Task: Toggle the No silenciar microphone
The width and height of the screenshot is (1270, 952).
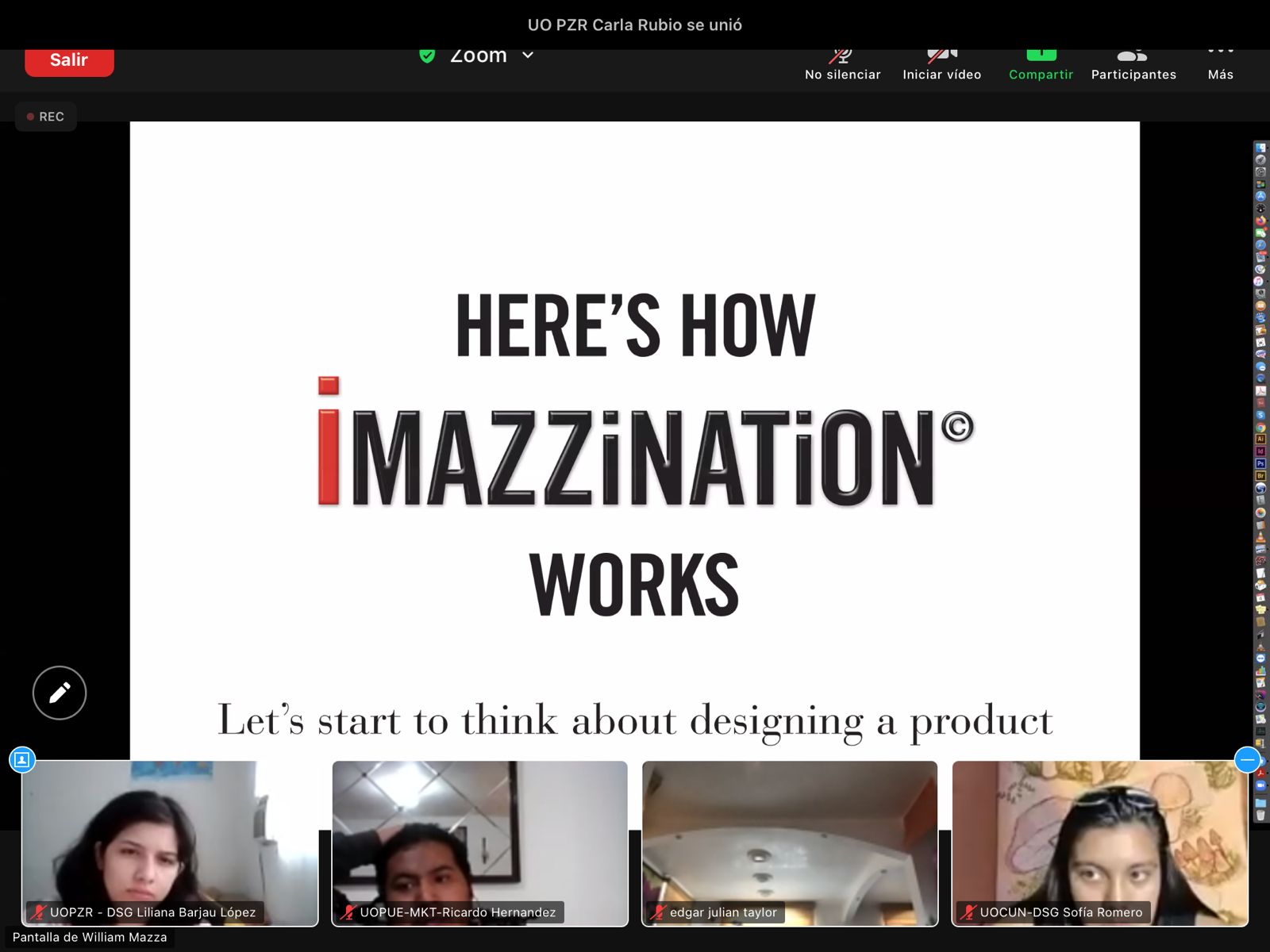Action: click(x=842, y=65)
